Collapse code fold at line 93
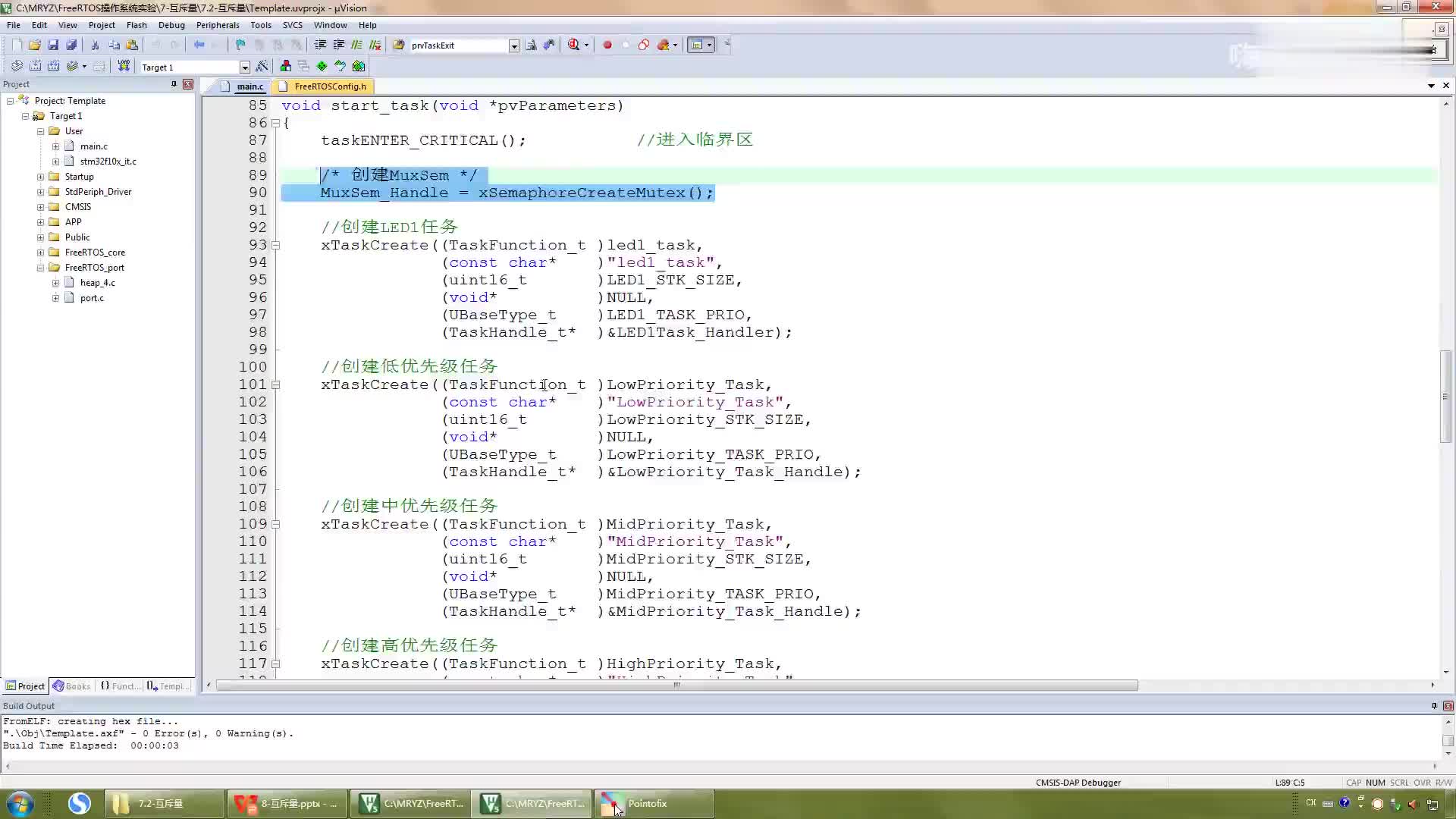Viewport: 1456px width, 819px height. point(276,245)
